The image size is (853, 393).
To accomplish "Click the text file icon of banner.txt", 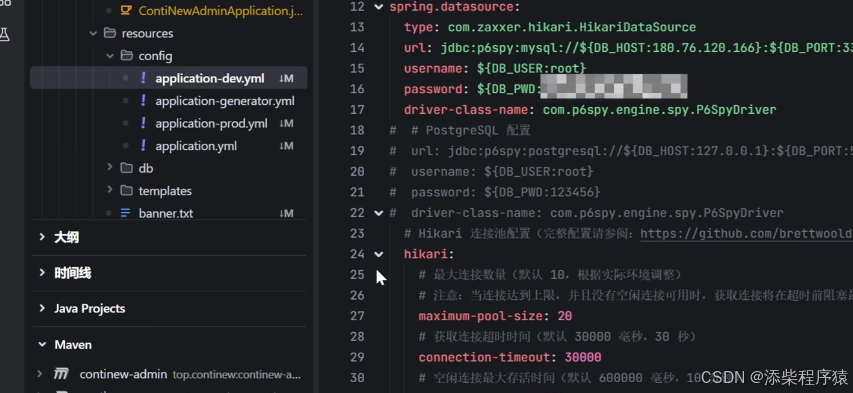I will [126, 213].
